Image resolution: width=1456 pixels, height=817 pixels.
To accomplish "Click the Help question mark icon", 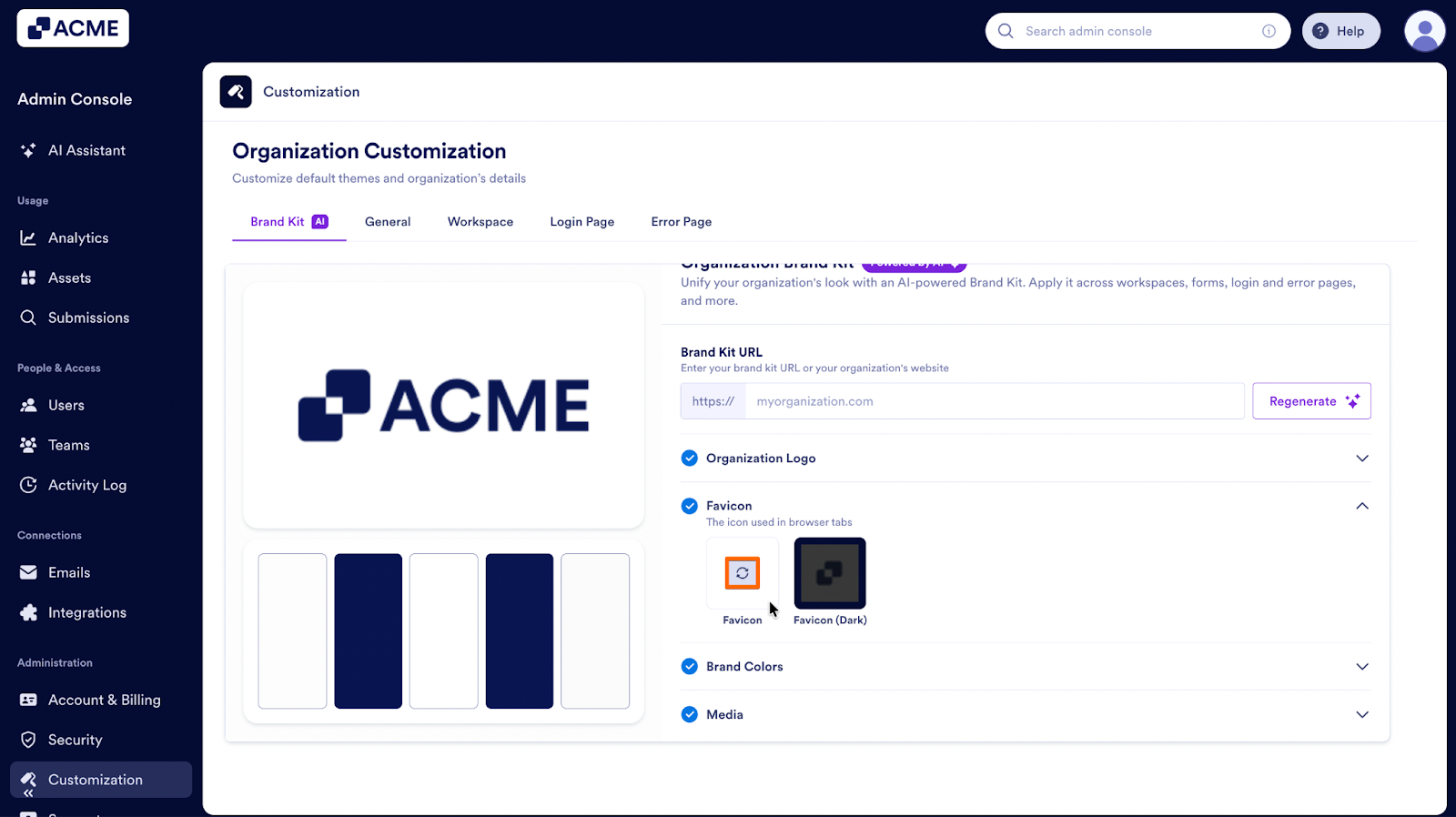I will point(1320,31).
